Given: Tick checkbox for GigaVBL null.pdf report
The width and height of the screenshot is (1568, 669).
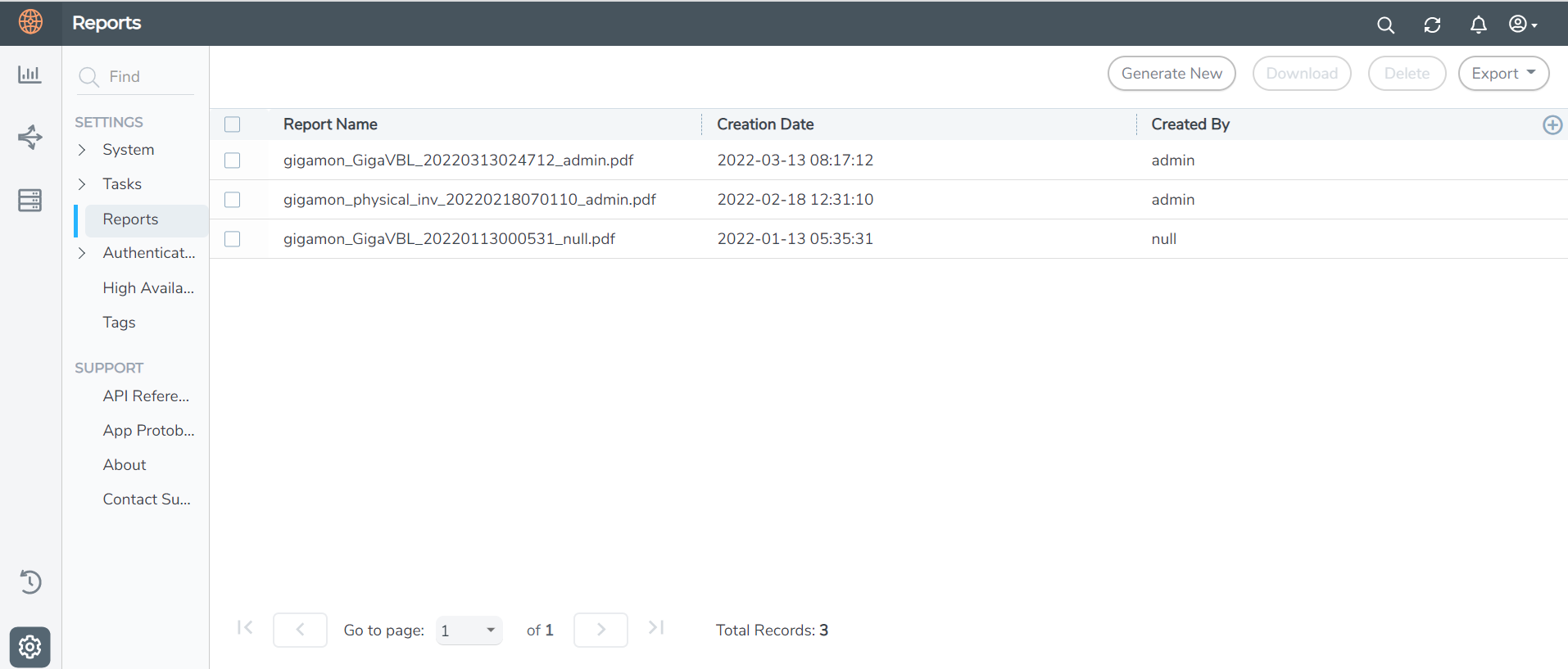Looking at the screenshot, I should [x=233, y=239].
